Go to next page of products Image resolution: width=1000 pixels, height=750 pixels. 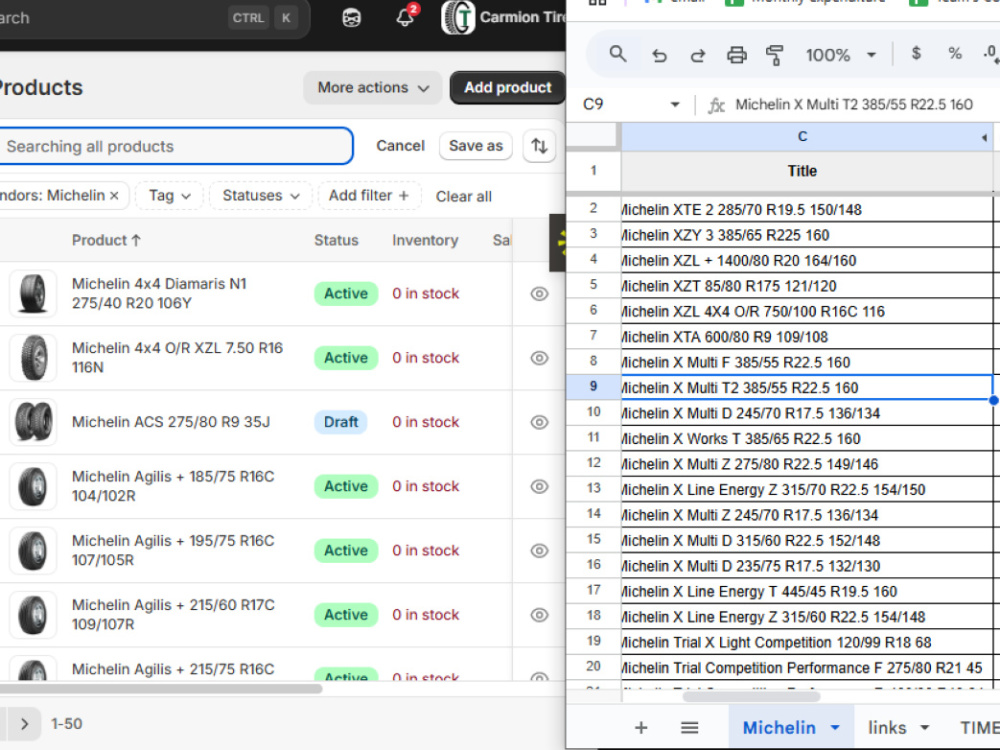click(24, 724)
